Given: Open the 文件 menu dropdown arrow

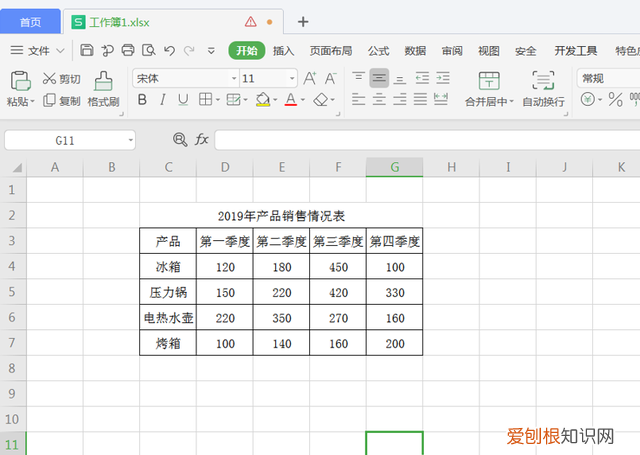Looking at the screenshot, I should pyautogui.click(x=60, y=51).
